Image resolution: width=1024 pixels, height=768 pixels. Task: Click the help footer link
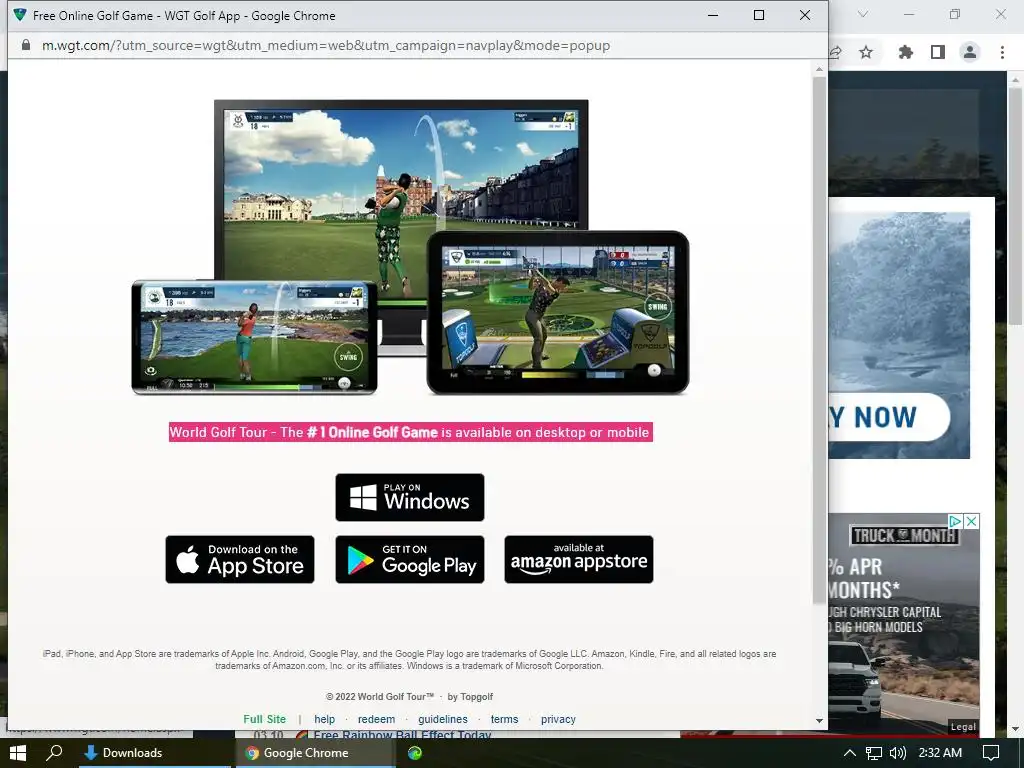[325, 719]
